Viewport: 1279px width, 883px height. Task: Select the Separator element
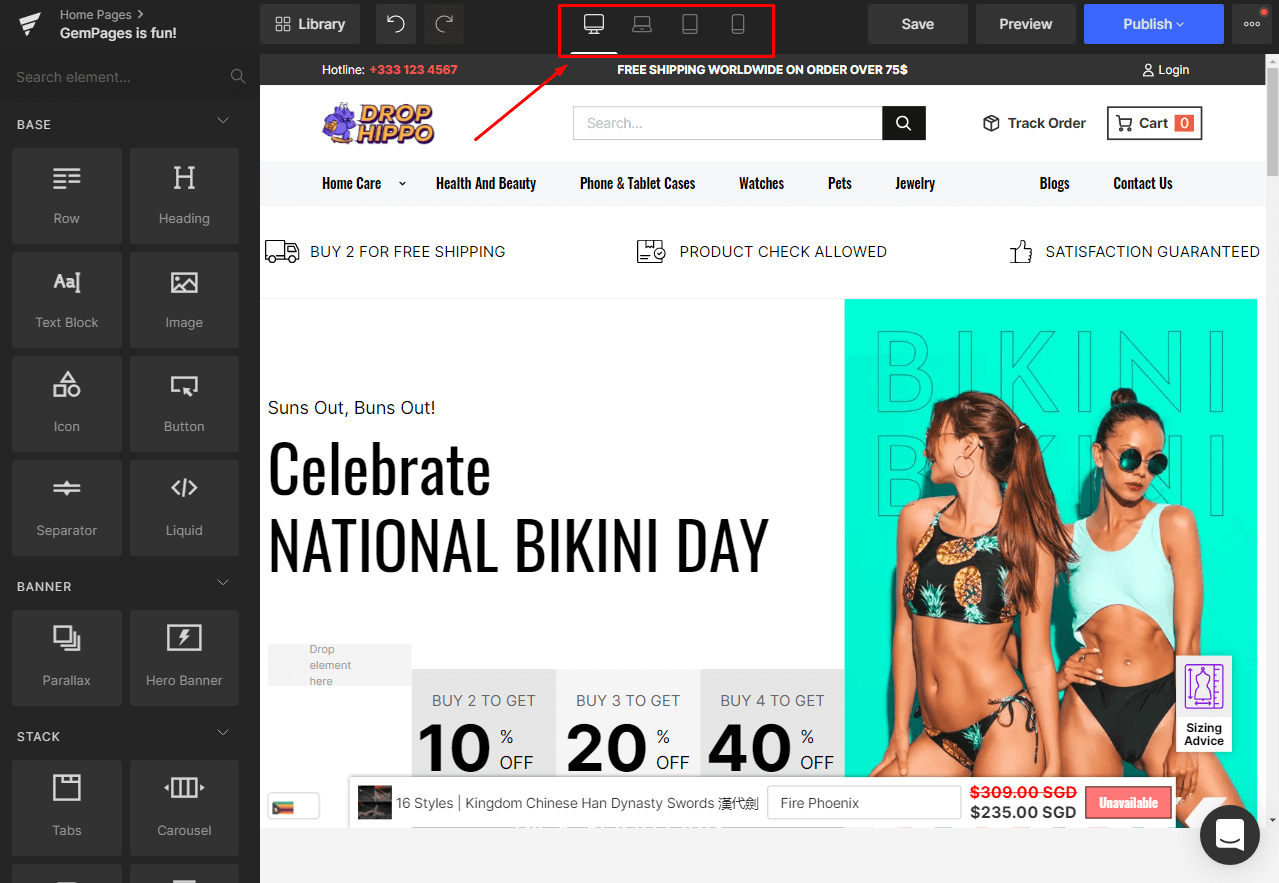click(67, 508)
